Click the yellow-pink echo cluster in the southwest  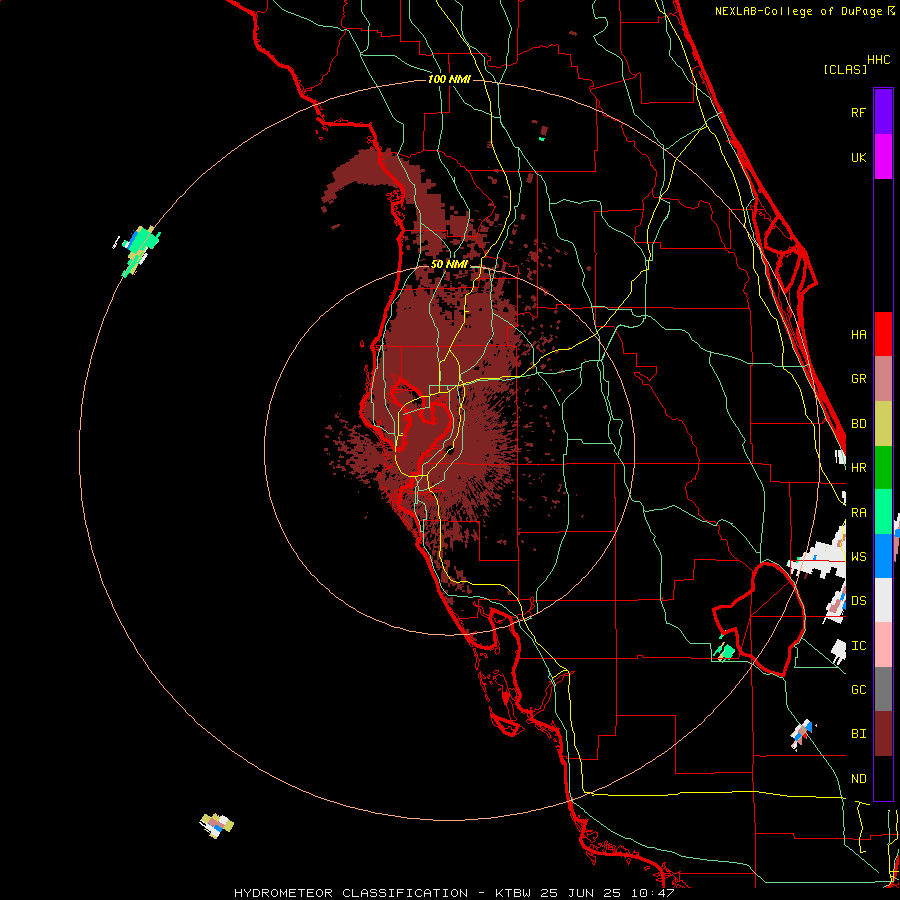coord(216,825)
